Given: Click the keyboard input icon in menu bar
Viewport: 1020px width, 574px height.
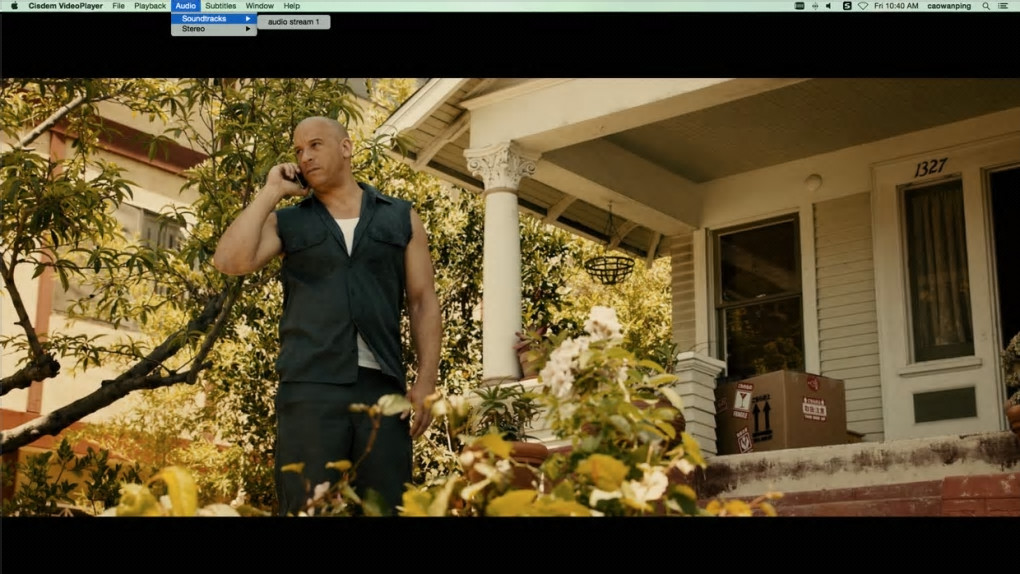Looking at the screenshot, I should point(799,6).
